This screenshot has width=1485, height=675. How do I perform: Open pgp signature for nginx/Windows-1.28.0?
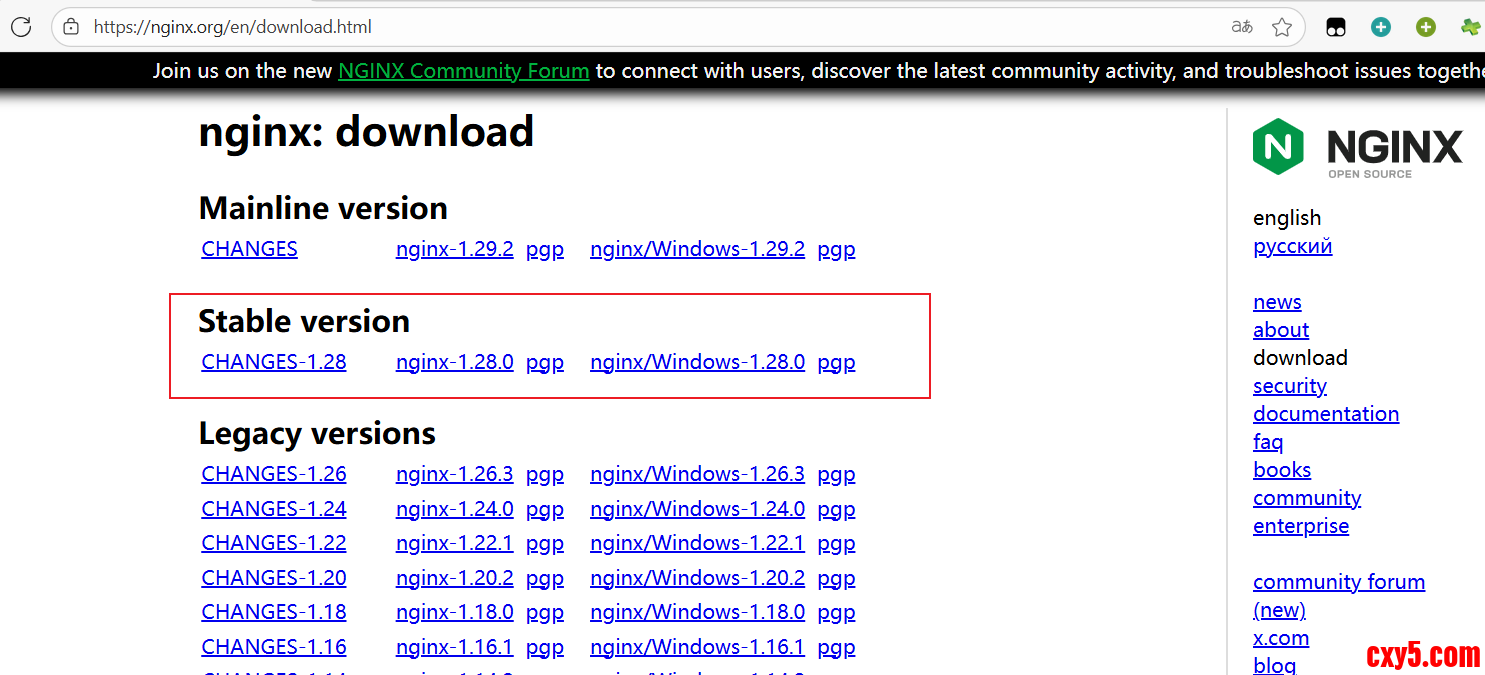(837, 363)
